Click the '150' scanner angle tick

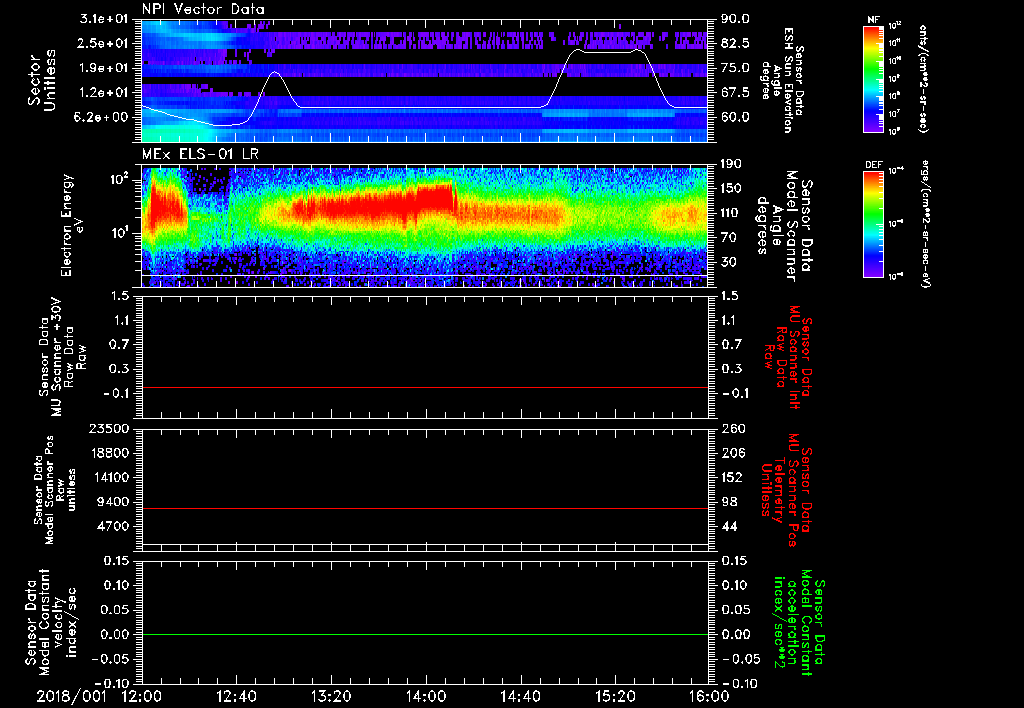click(x=731, y=189)
